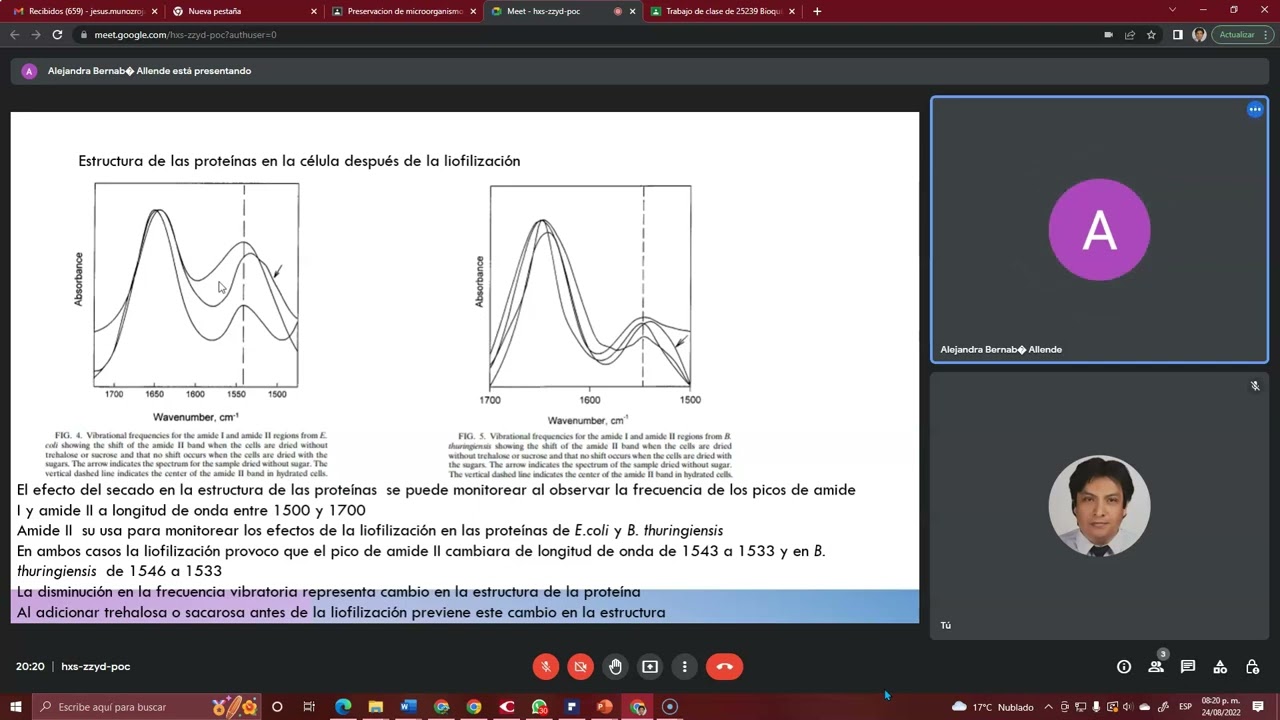Viewport: 1280px width, 720px height.
Task: Close the Trabajo de clase tab
Action: (792, 11)
